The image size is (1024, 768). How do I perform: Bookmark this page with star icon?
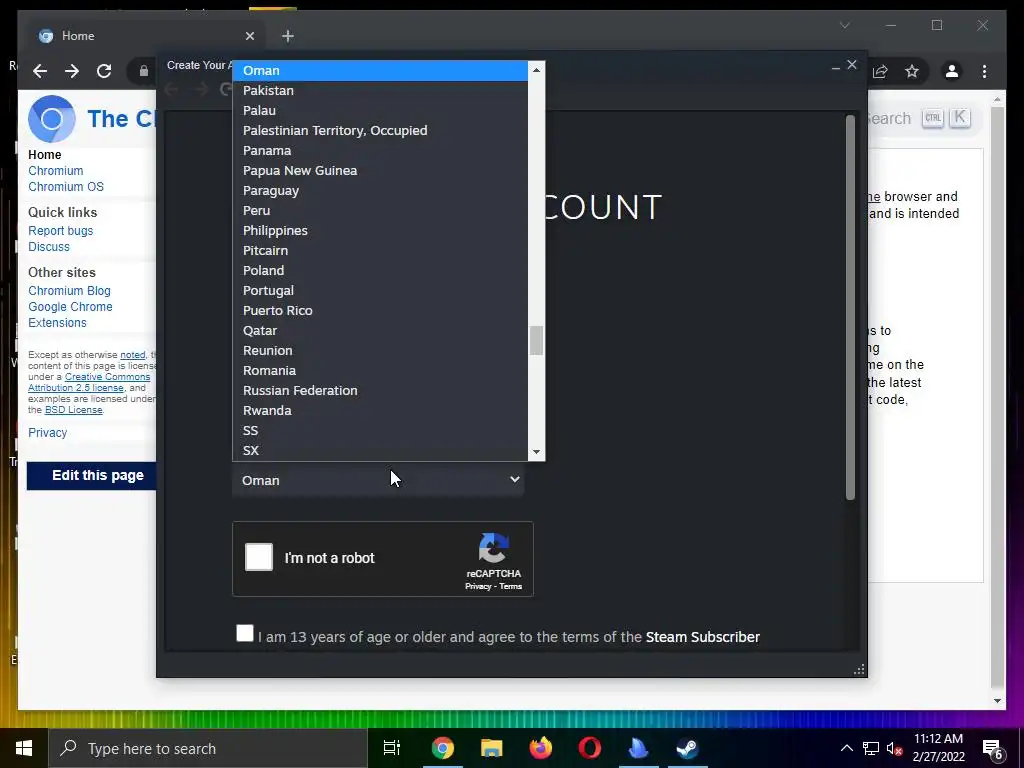point(912,71)
